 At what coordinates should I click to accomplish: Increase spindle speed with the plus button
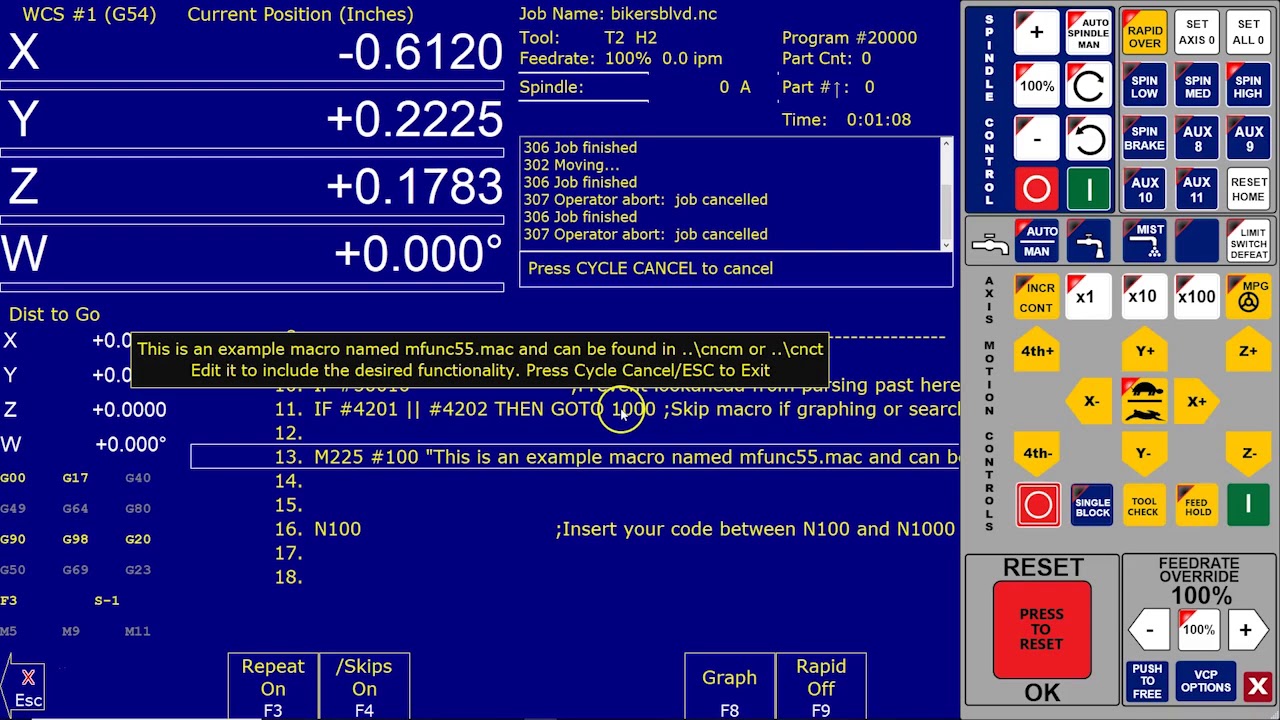pos(1037,33)
